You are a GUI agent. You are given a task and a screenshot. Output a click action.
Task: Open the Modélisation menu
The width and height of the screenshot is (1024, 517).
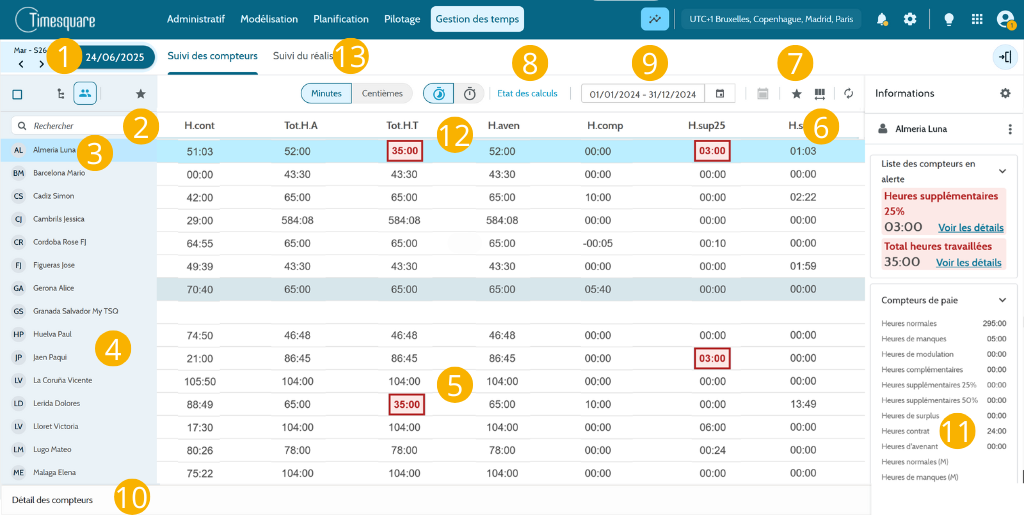269,19
